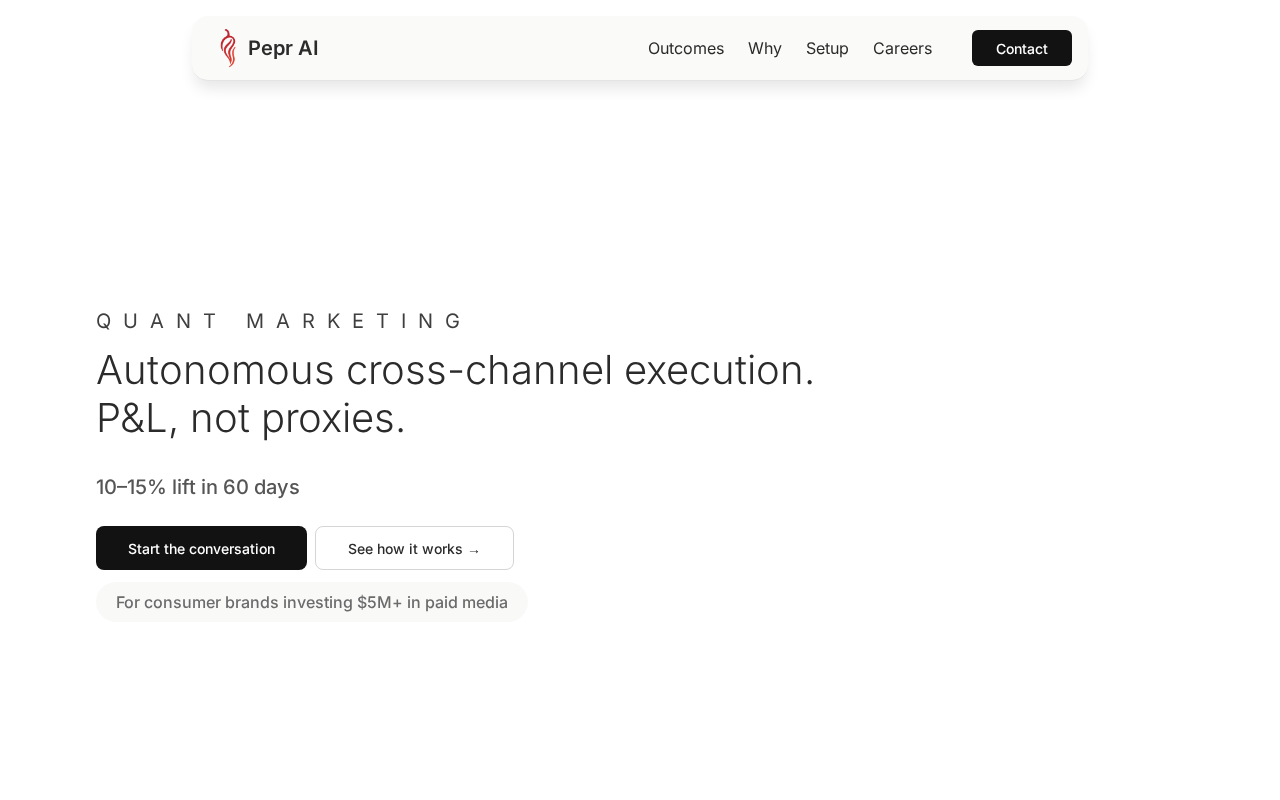The height and width of the screenshot is (800, 1280).
Task: Click the QUANT eyebrow word
Action: click(156, 321)
